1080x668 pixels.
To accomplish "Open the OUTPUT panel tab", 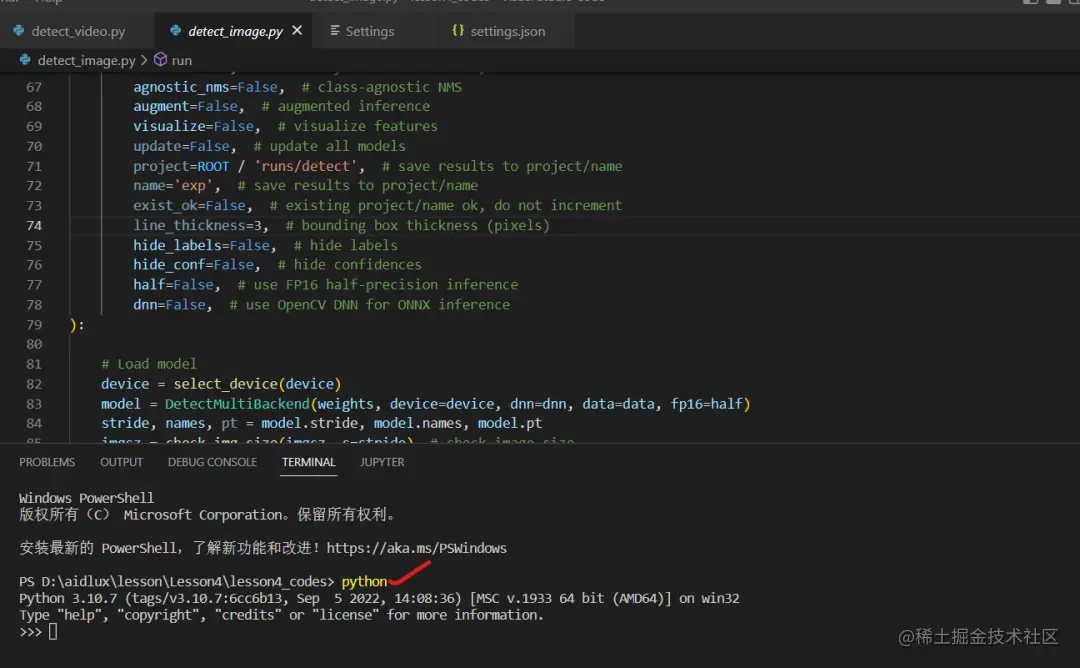I will point(121,462).
